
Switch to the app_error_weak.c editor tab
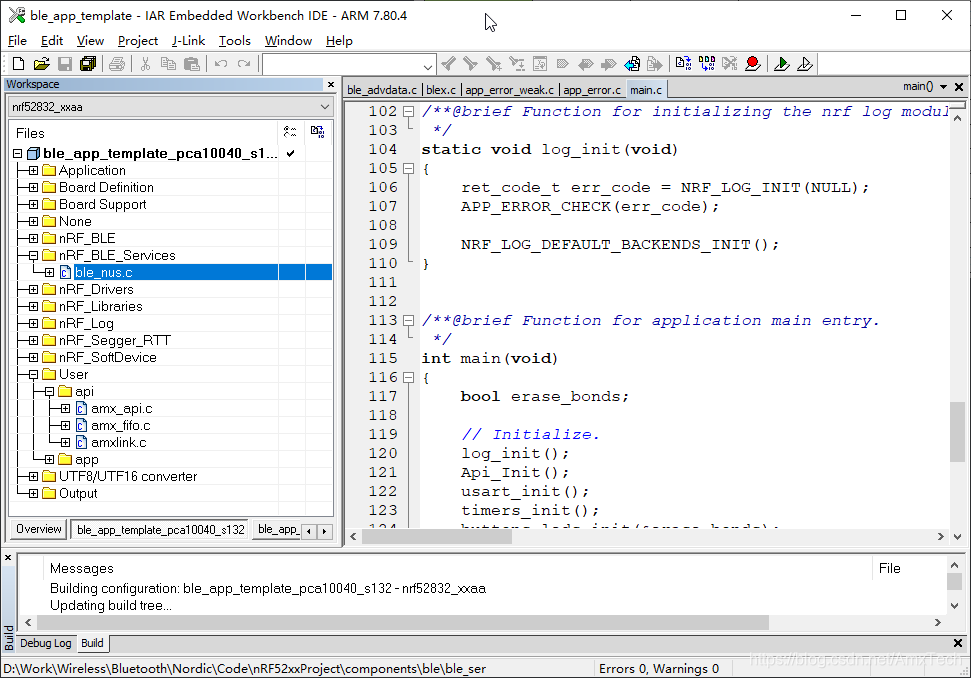[510, 90]
